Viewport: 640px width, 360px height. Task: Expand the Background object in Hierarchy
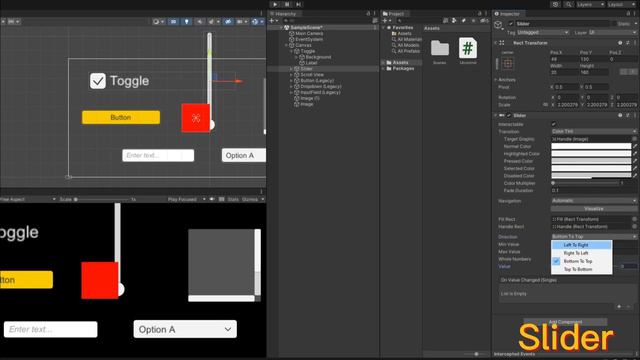click(x=296, y=57)
